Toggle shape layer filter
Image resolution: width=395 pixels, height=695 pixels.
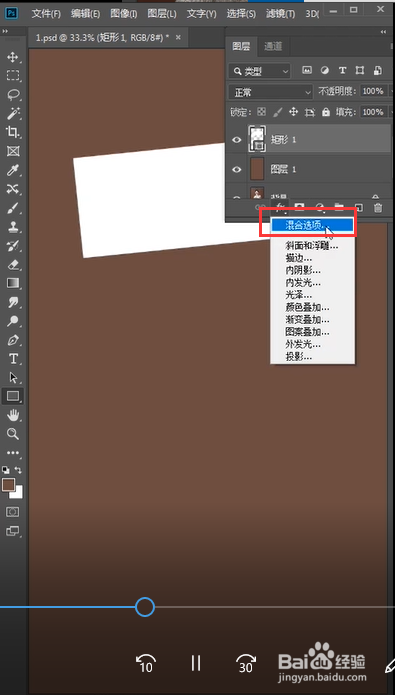click(360, 70)
